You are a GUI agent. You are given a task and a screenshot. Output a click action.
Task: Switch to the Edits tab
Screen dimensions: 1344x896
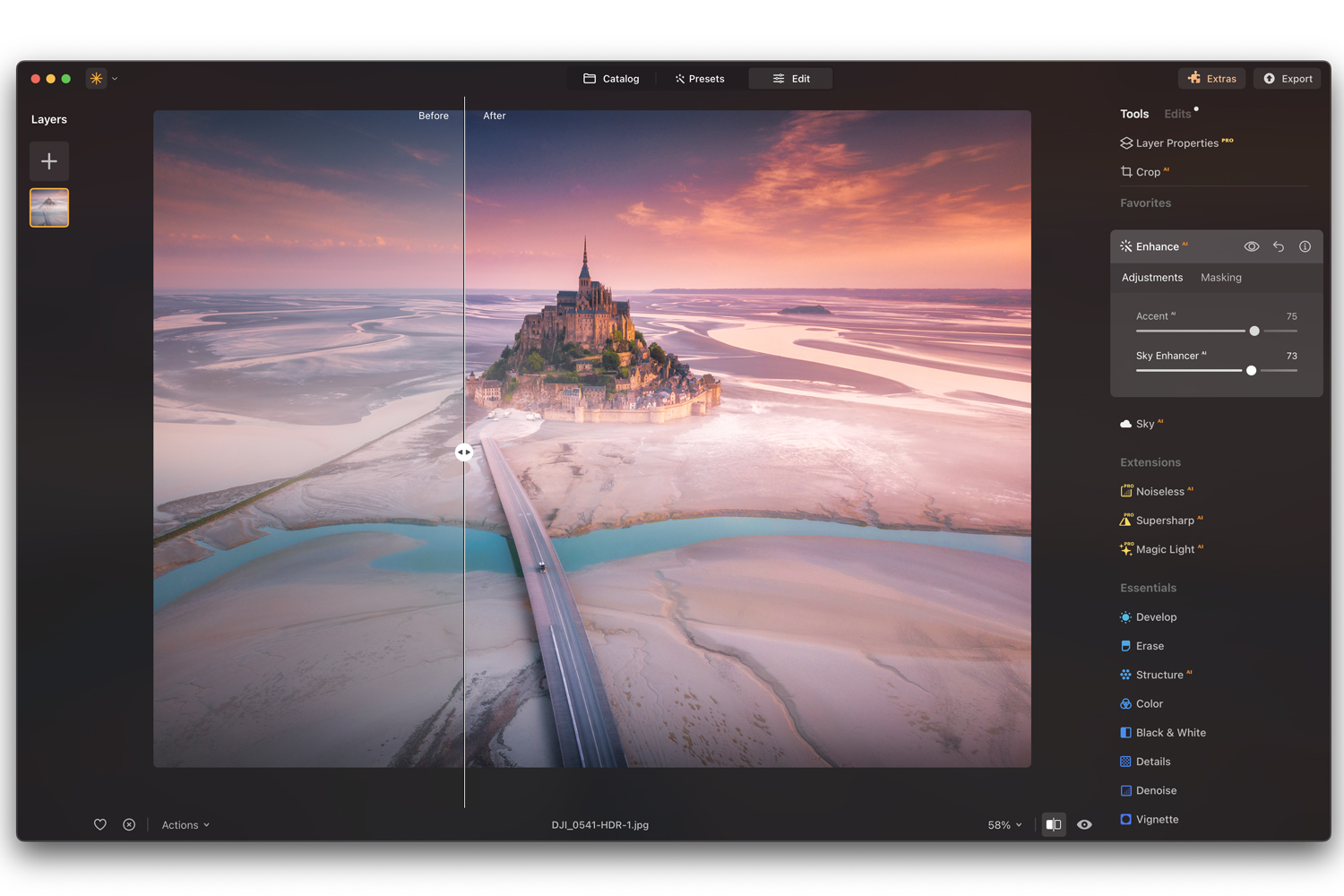[x=1177, y=114]
